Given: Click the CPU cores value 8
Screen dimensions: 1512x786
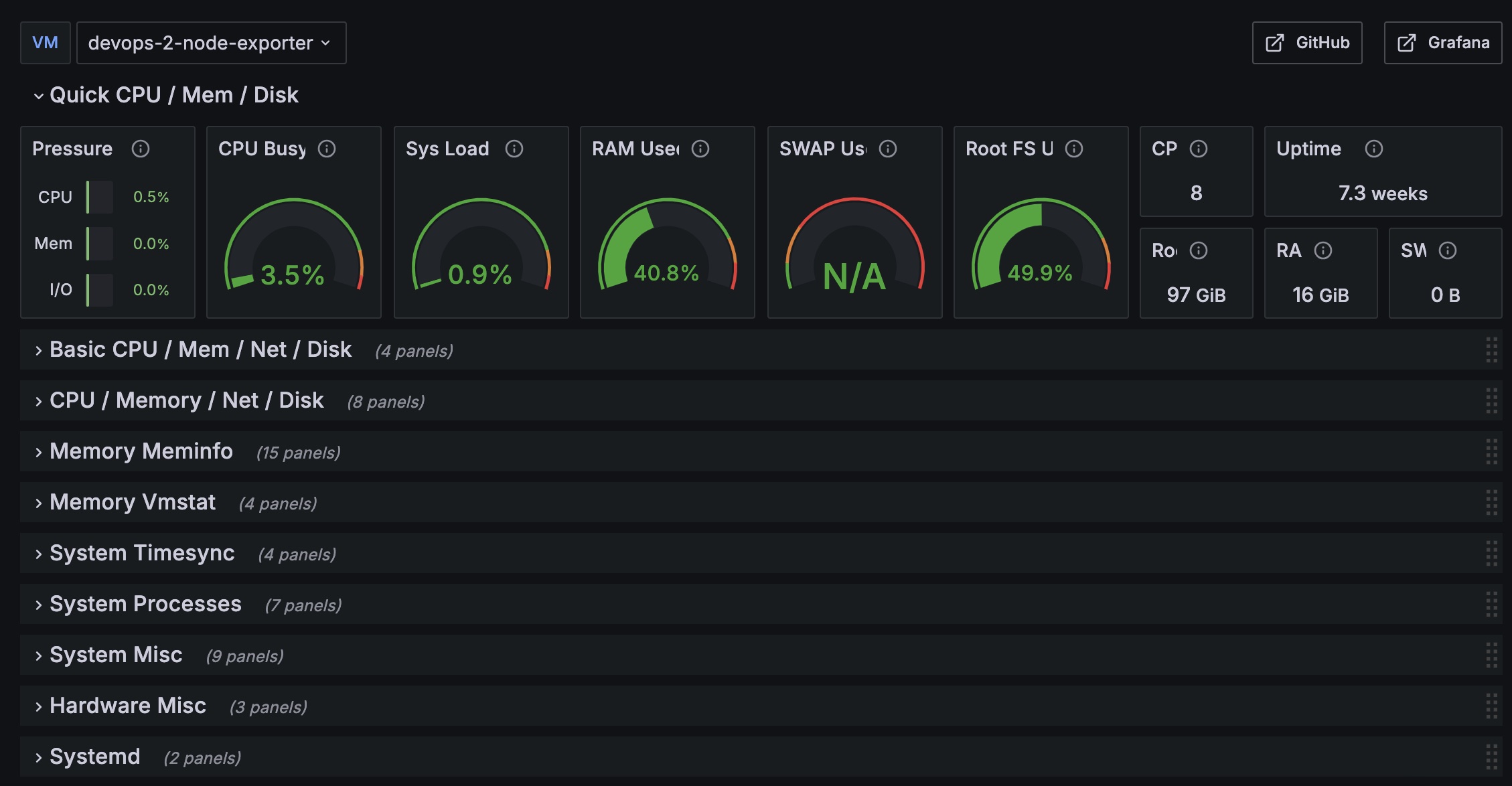Looking at the screenshot, I should 1197,193.
